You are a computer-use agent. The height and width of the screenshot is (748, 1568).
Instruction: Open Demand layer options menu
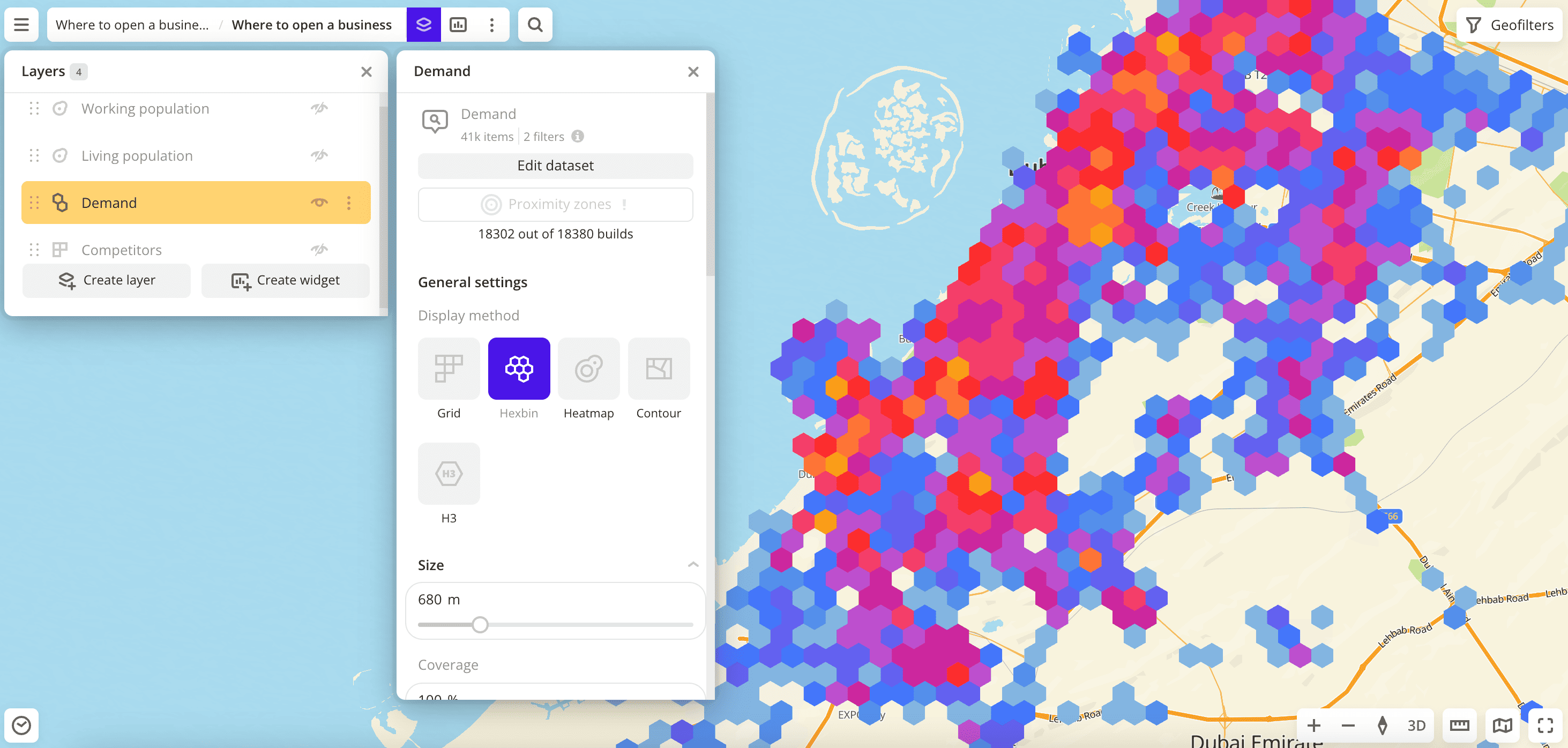pos(349,203)
